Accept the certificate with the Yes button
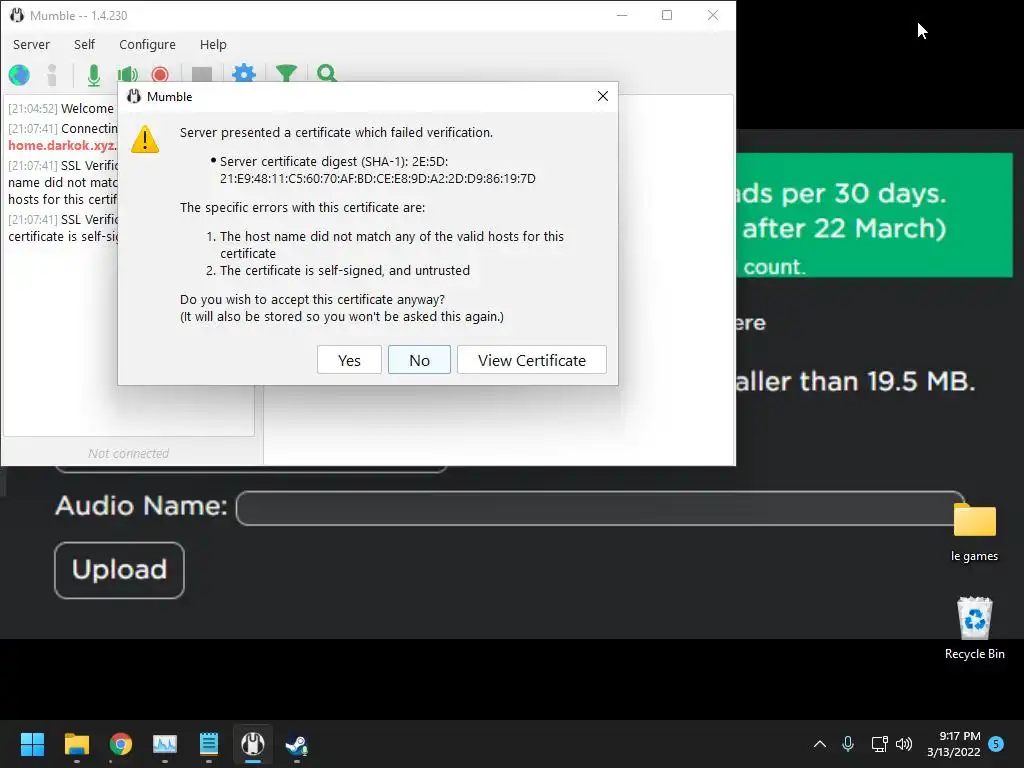 (x=349, y=360)
